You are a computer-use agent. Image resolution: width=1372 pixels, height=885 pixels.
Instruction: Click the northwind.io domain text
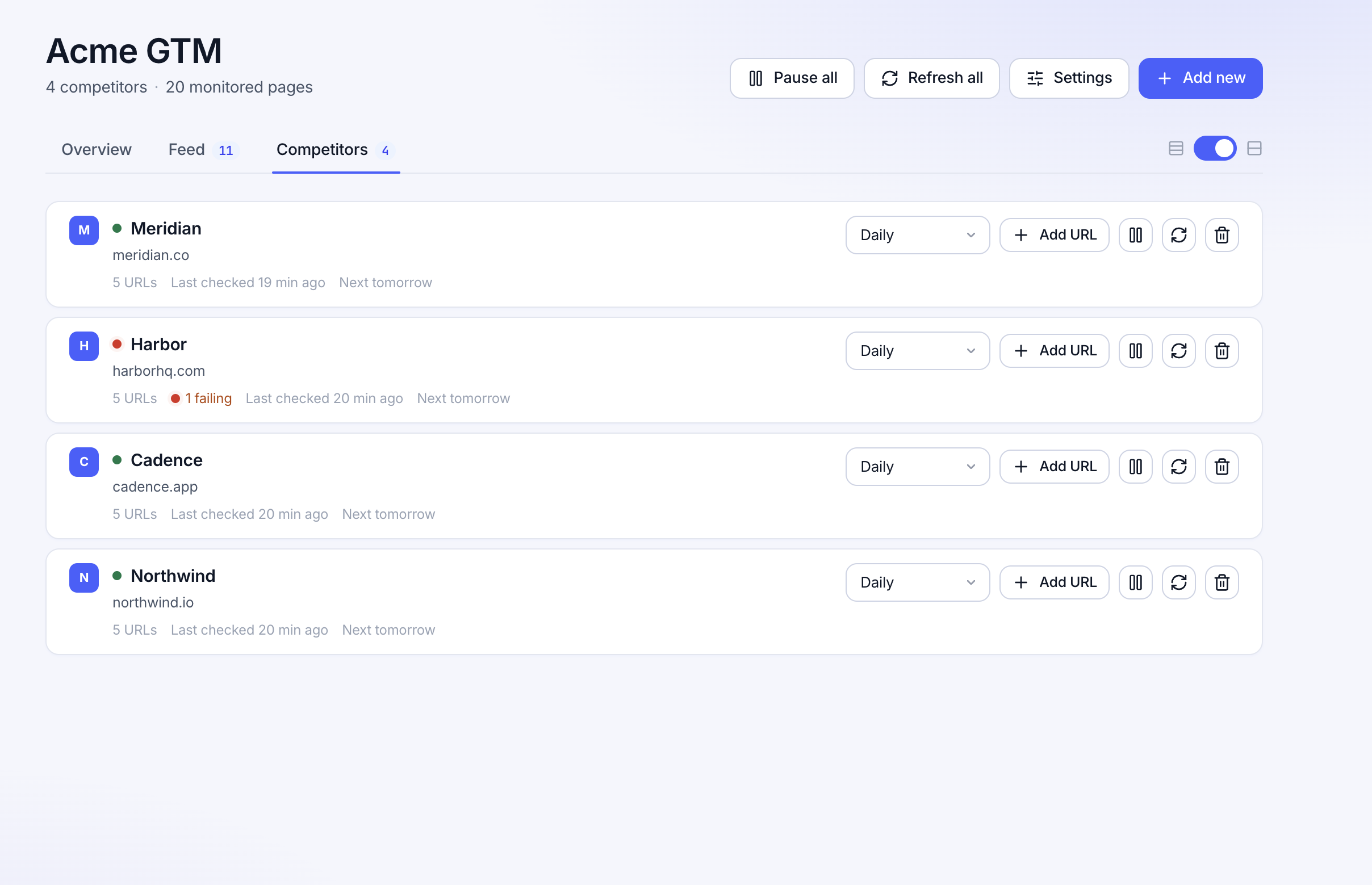153,602
